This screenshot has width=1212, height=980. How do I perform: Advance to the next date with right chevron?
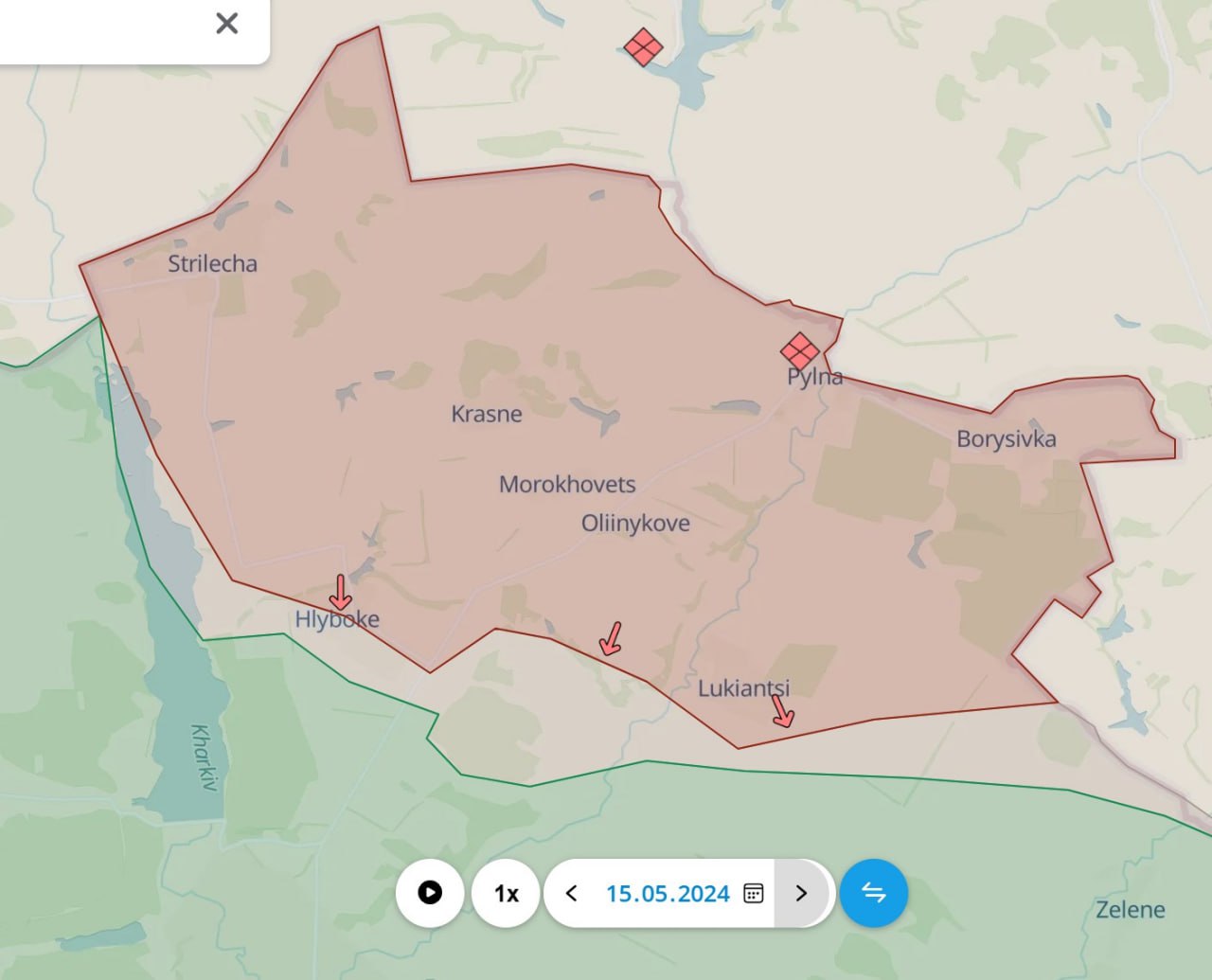pyautogui.click(x=802, y=893)
